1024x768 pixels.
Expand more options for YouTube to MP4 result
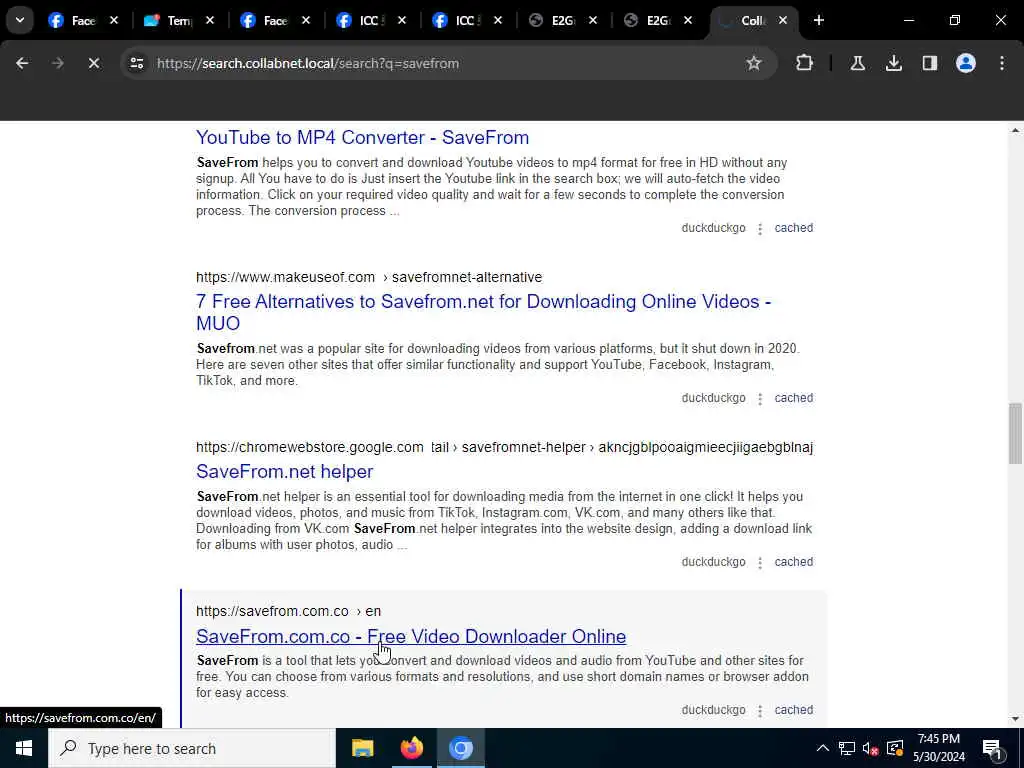760,229
